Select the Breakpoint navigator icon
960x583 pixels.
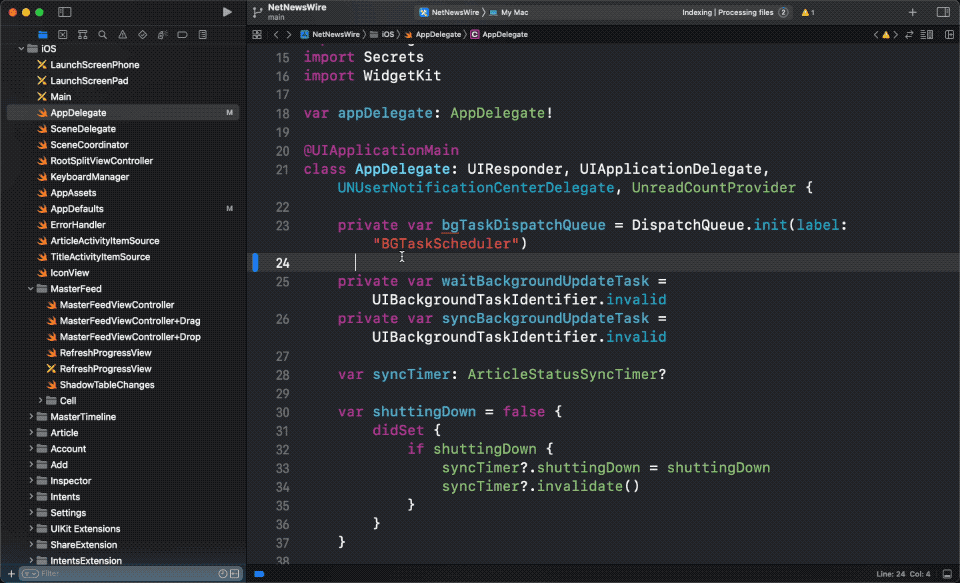(x=181, y=34)
